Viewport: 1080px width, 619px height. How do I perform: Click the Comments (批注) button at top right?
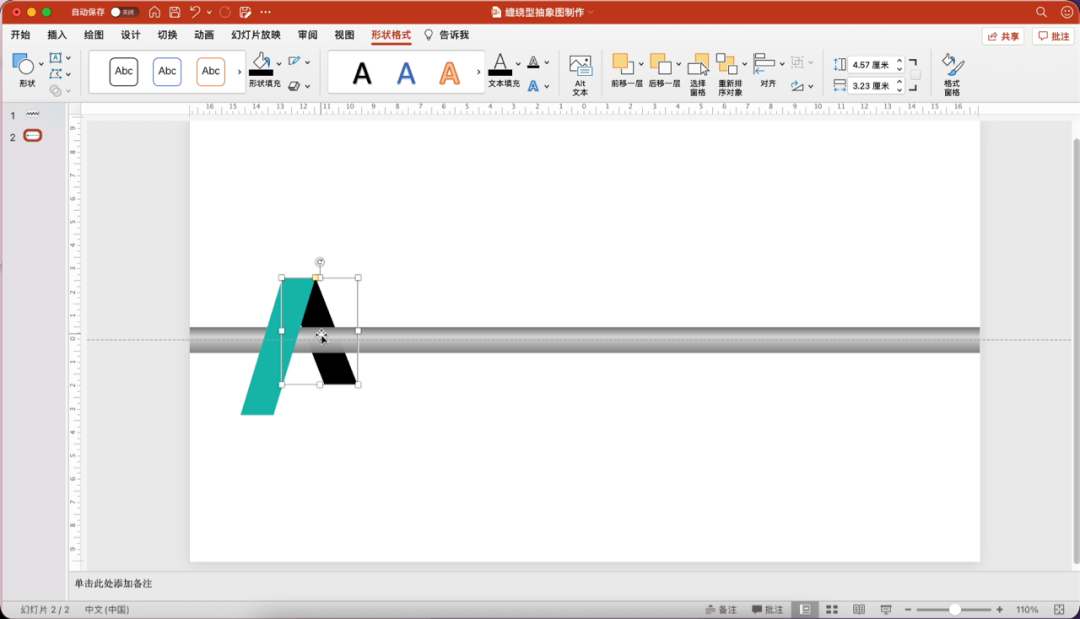coord(1054,36)
